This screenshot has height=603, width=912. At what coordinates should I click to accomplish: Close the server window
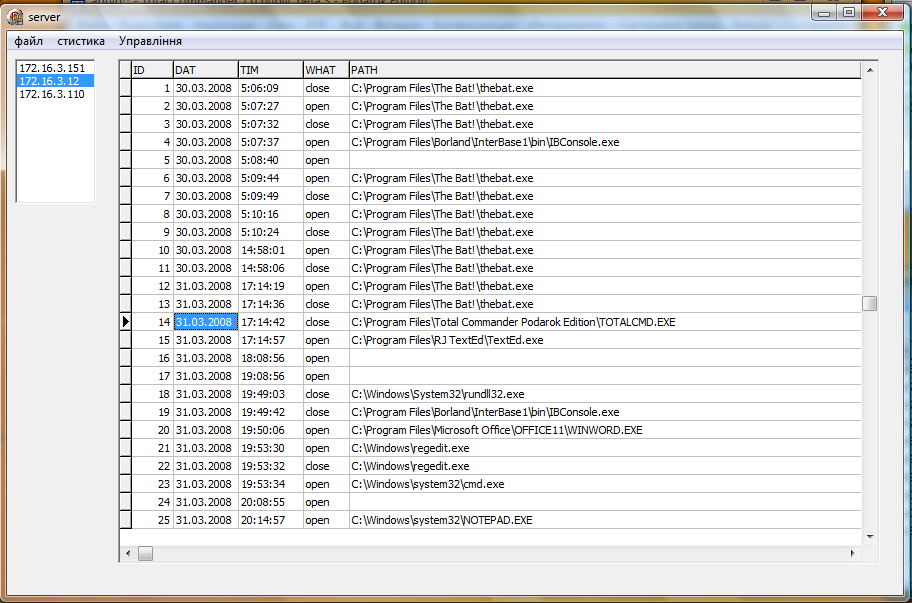click(883, 12)
